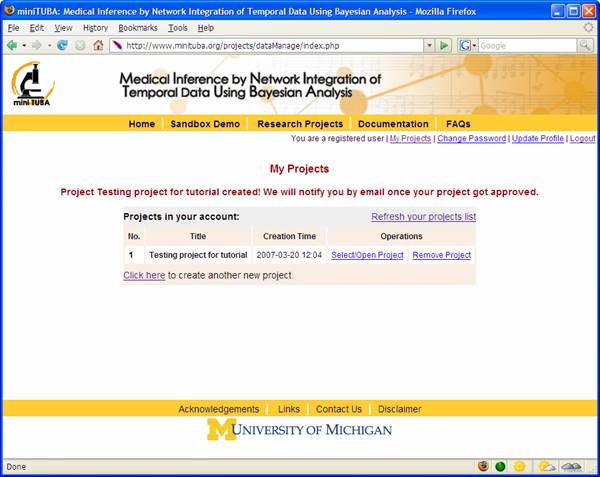The height and width of the screenshot is (477, 600).
Task: Open the File menu
Action: pyautogui.click(x=13, y=28)
